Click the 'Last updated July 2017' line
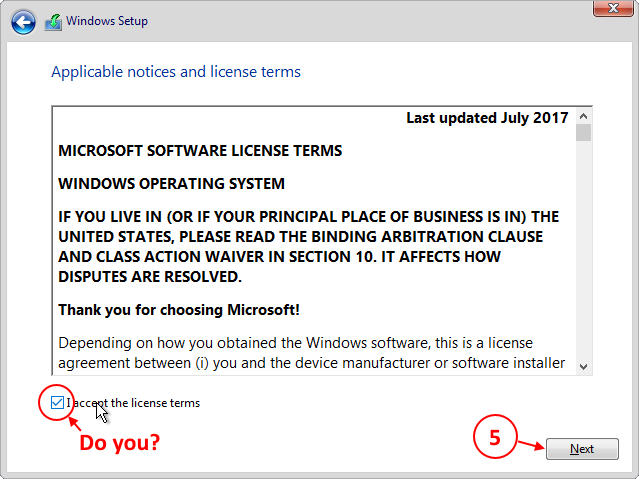Screen dimensions: 639x479 coord(487,118)
